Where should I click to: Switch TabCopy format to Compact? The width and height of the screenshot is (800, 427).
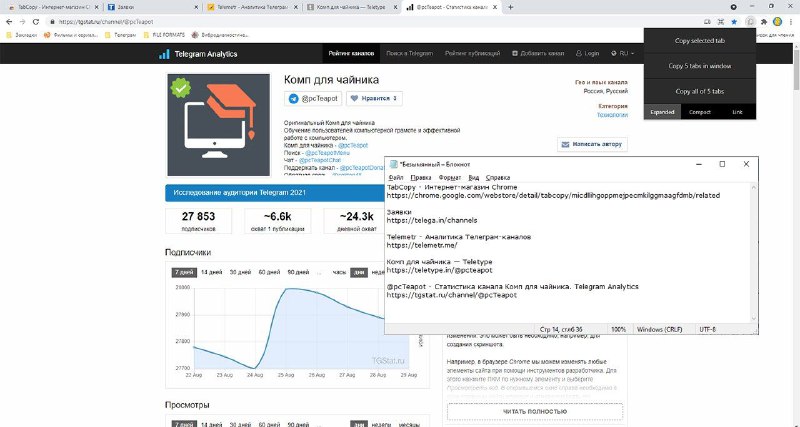699,112
